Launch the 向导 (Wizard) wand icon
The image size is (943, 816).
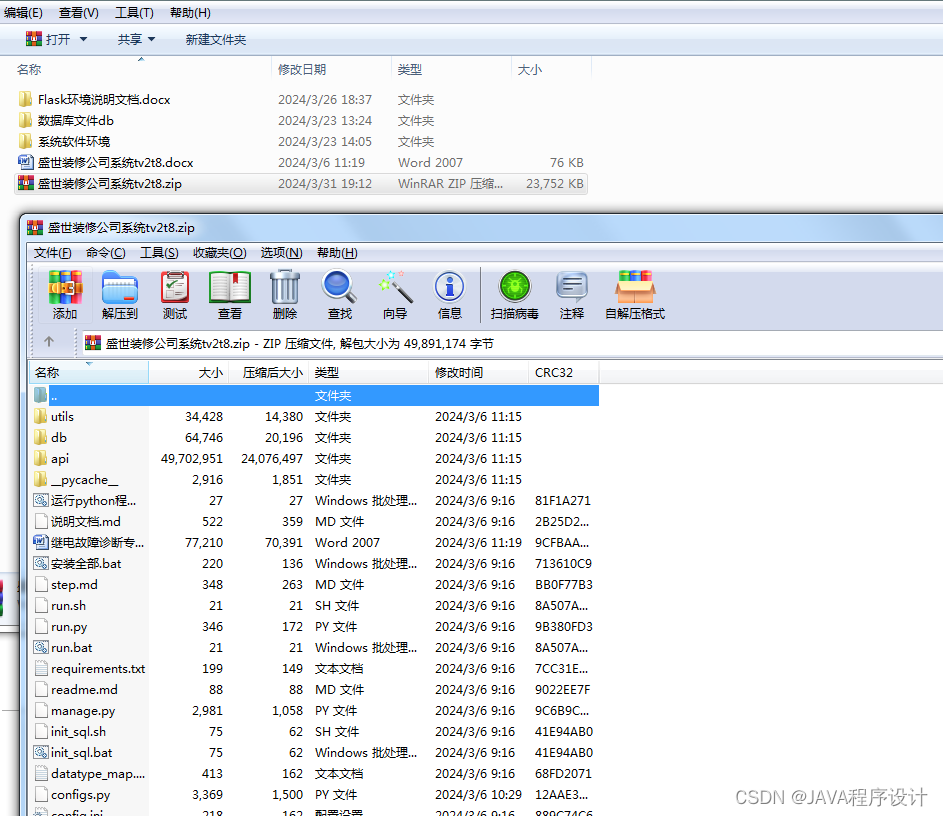click(x=395, y=295)
